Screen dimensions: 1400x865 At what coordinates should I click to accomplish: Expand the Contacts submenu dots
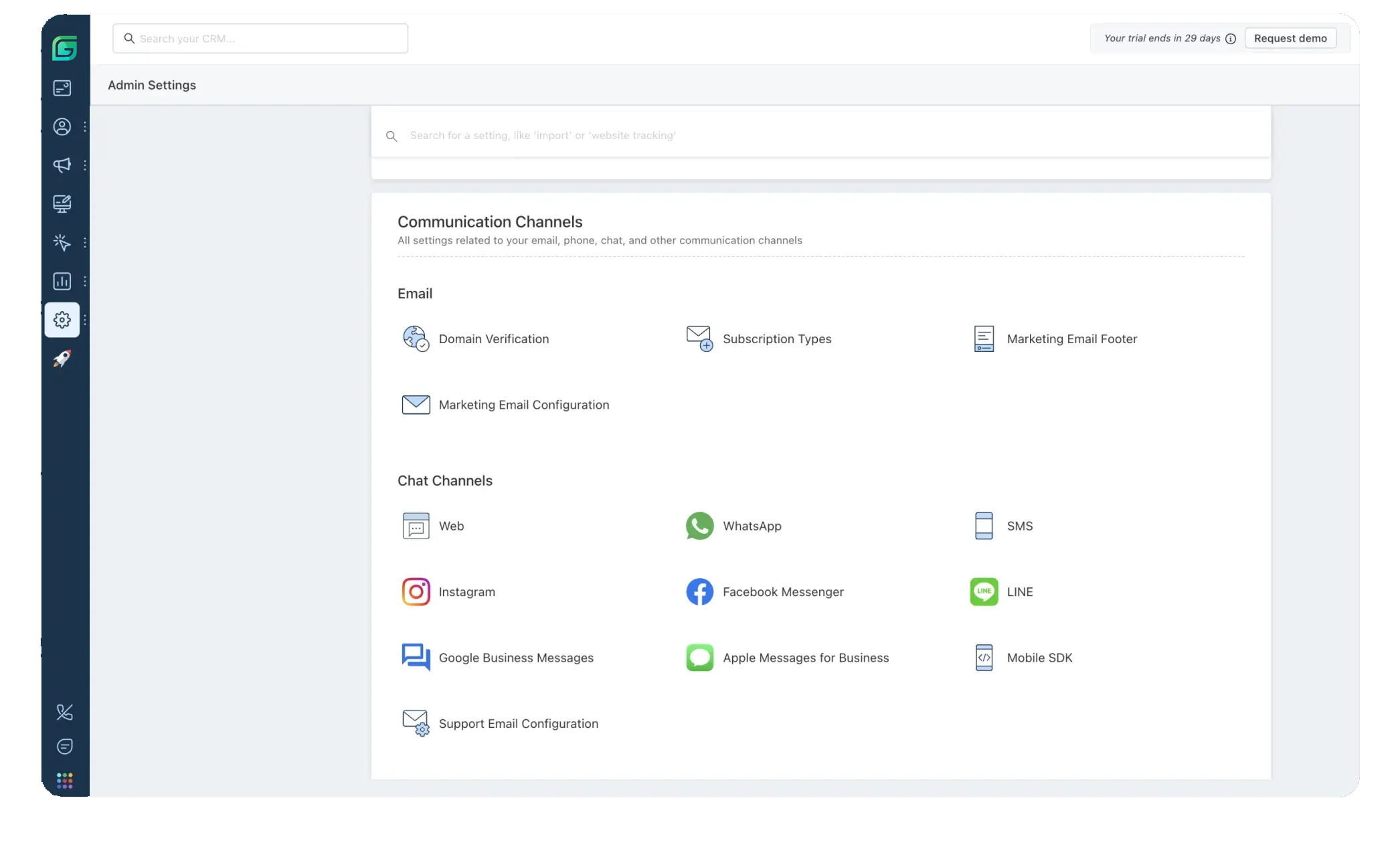(x=85, y=126)
